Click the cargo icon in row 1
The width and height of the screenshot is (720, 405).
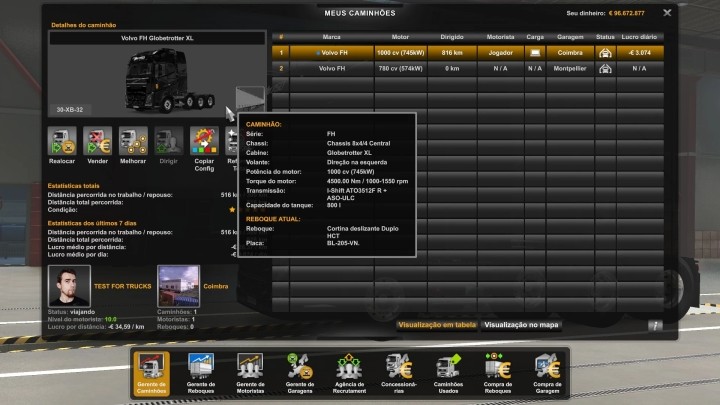pos(535,53)
